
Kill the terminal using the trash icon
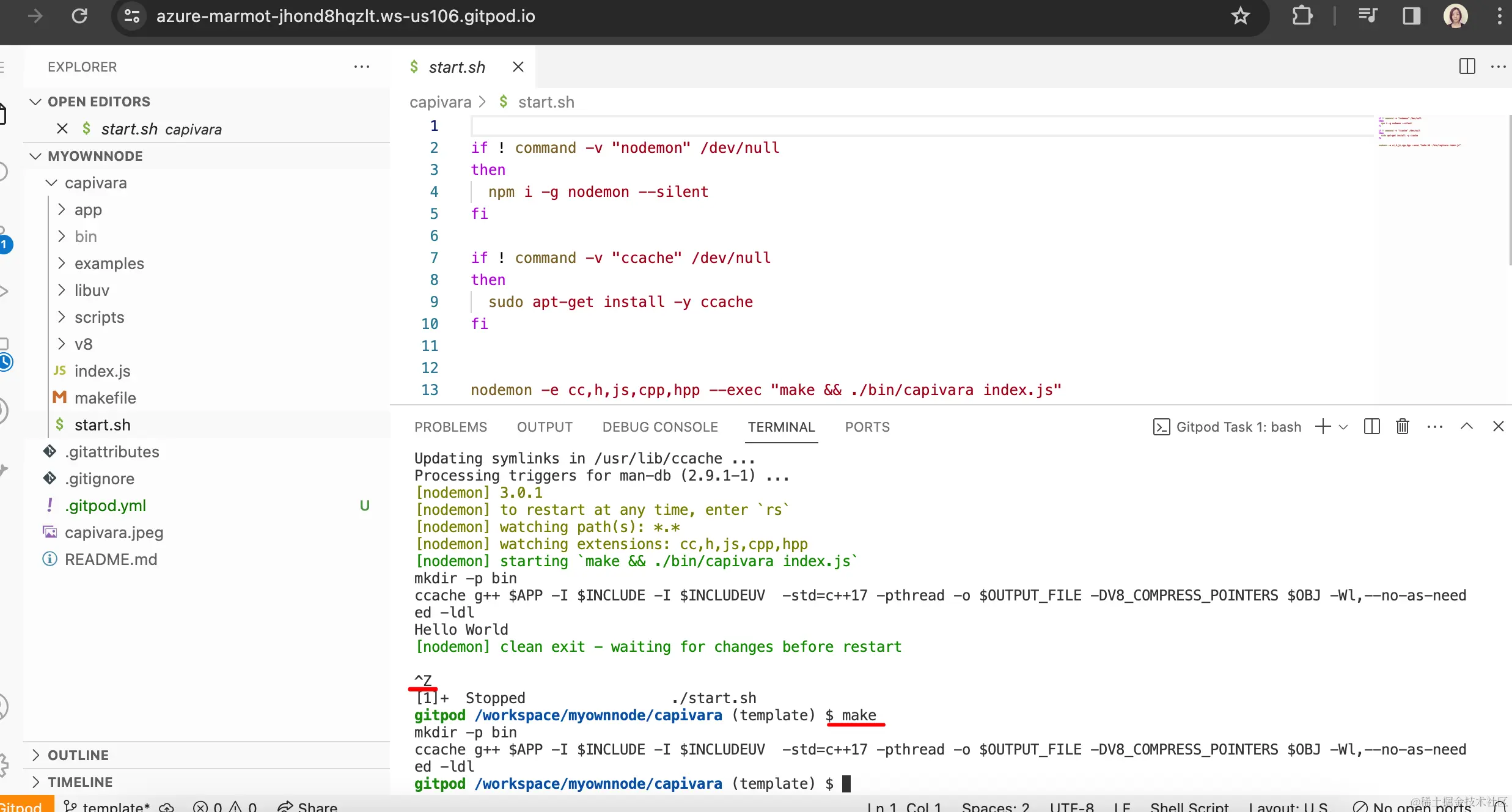(x=1402, y=426)
